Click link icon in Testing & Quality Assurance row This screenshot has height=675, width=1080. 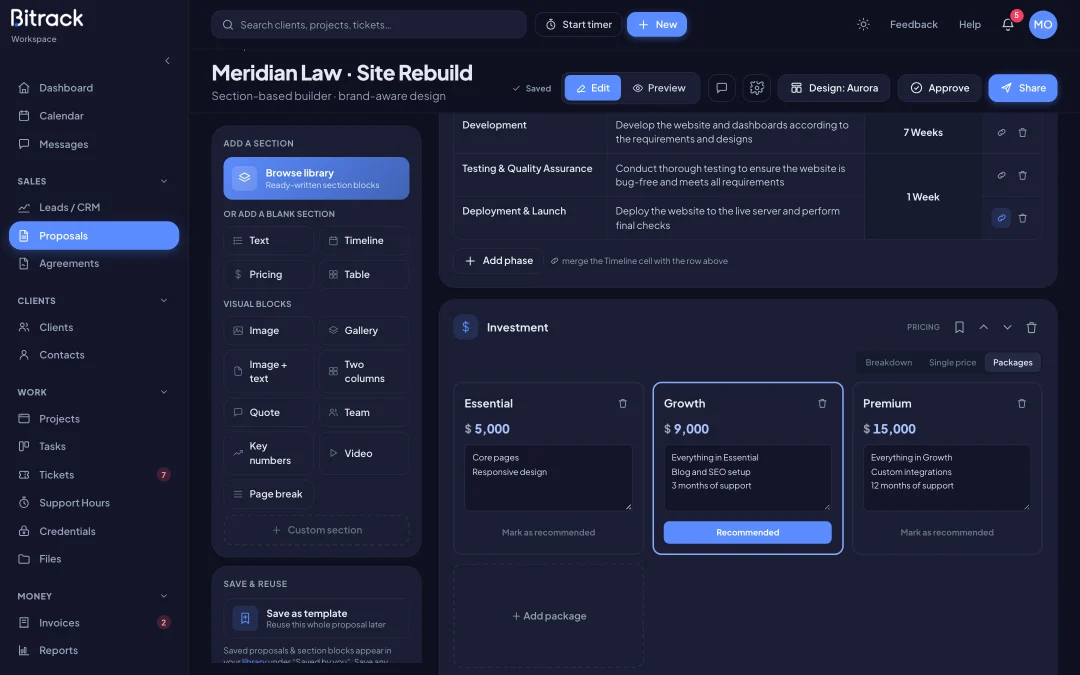[1001, 176]
